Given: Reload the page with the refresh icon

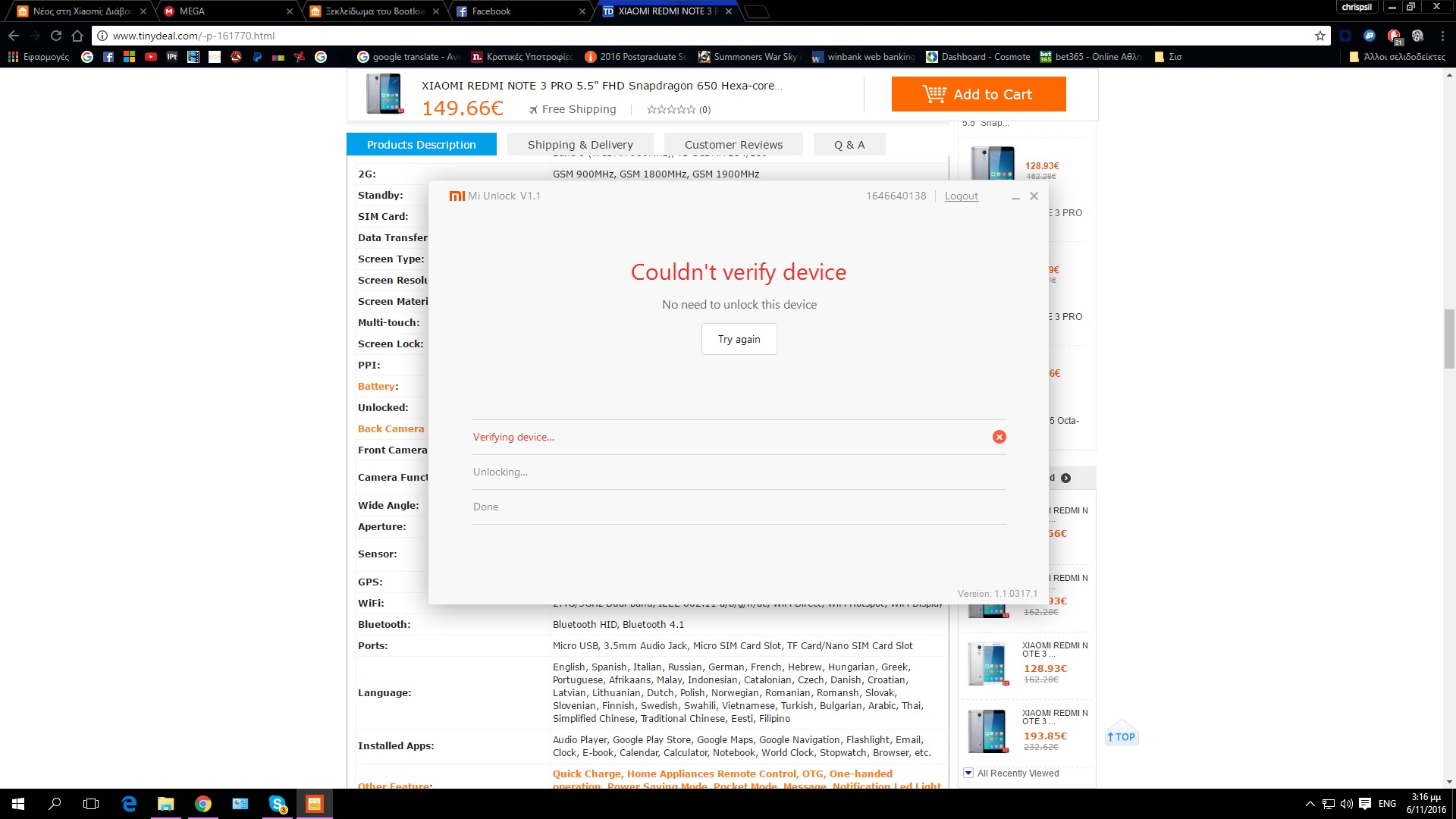Looking at the screenshot, I should pyautogui.click(x=56, y=36).
